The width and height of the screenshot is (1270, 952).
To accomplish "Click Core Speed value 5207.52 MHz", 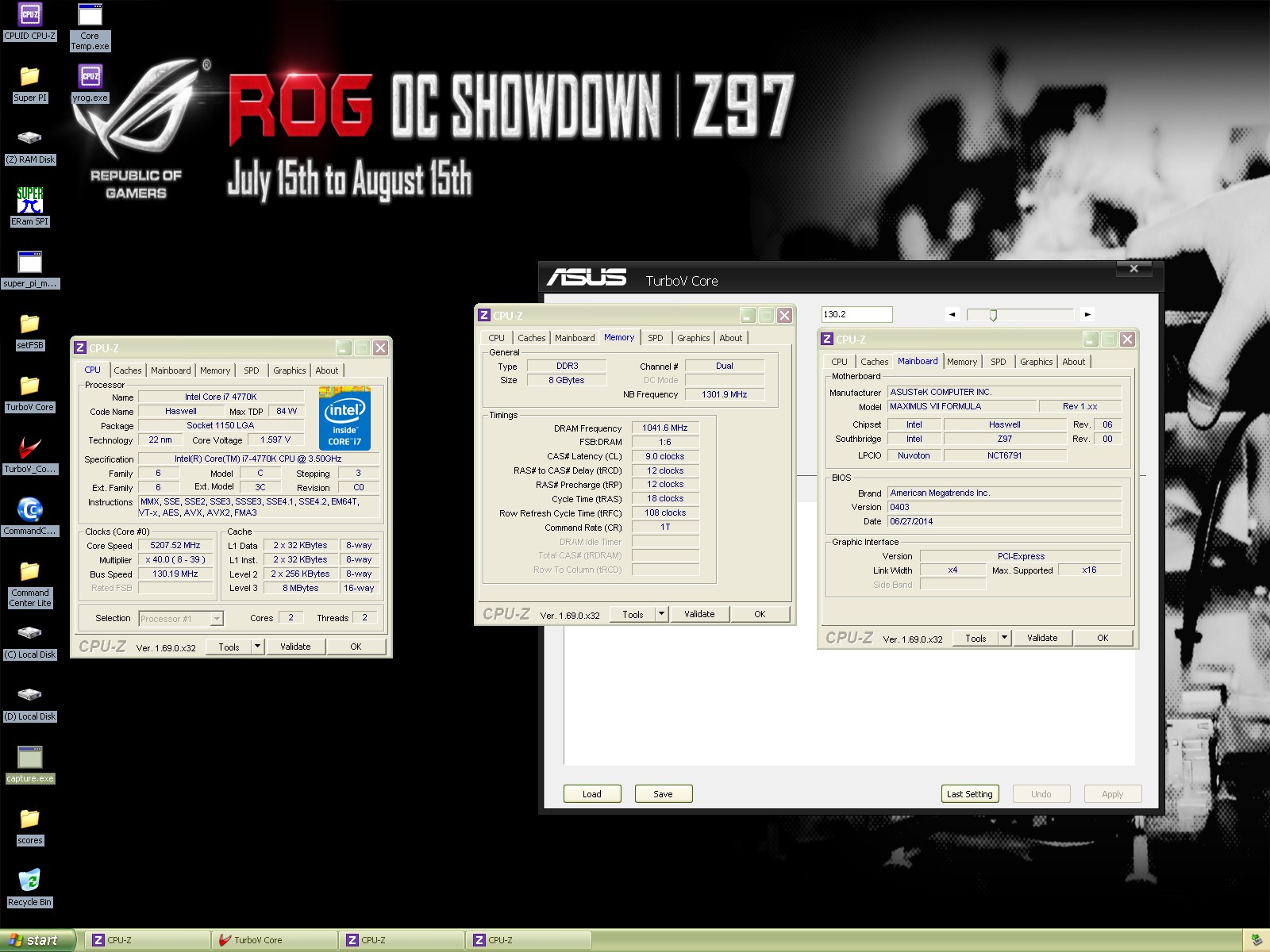I will coord(175,546).
